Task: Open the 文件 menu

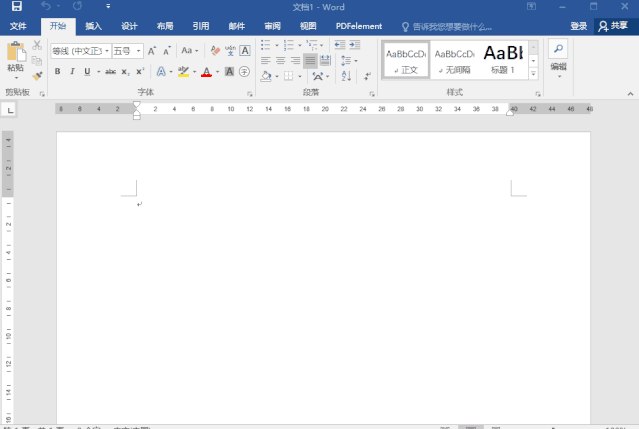Action: [x=18, y=26]
